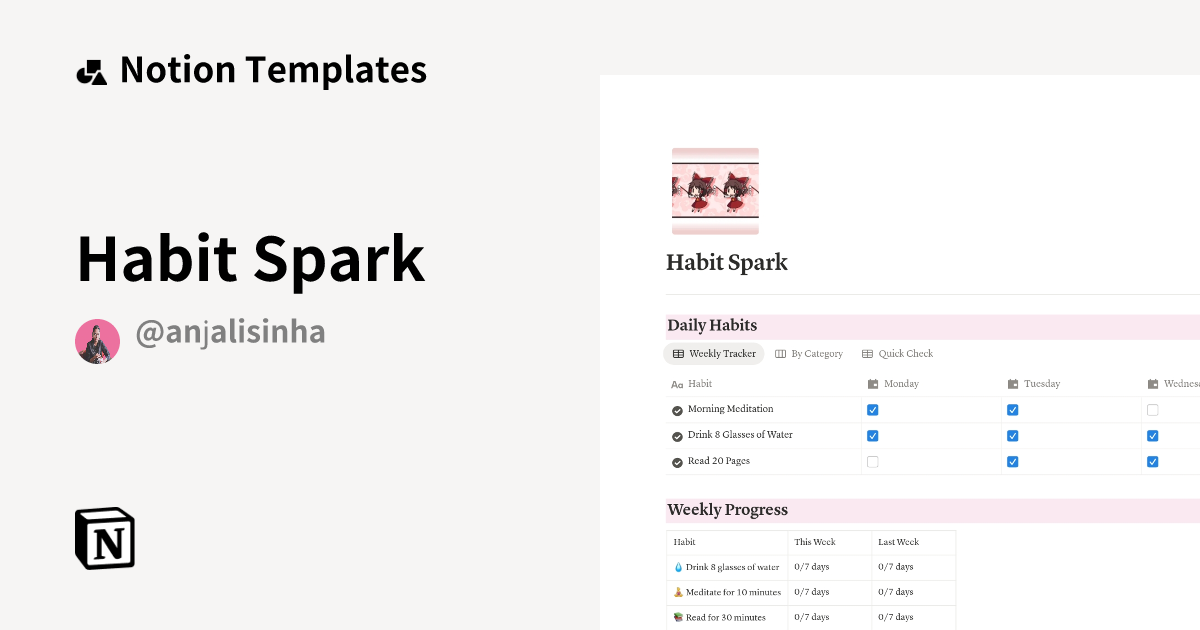
Task: Open the Quick Check tab
Action: tap(897, 353)
